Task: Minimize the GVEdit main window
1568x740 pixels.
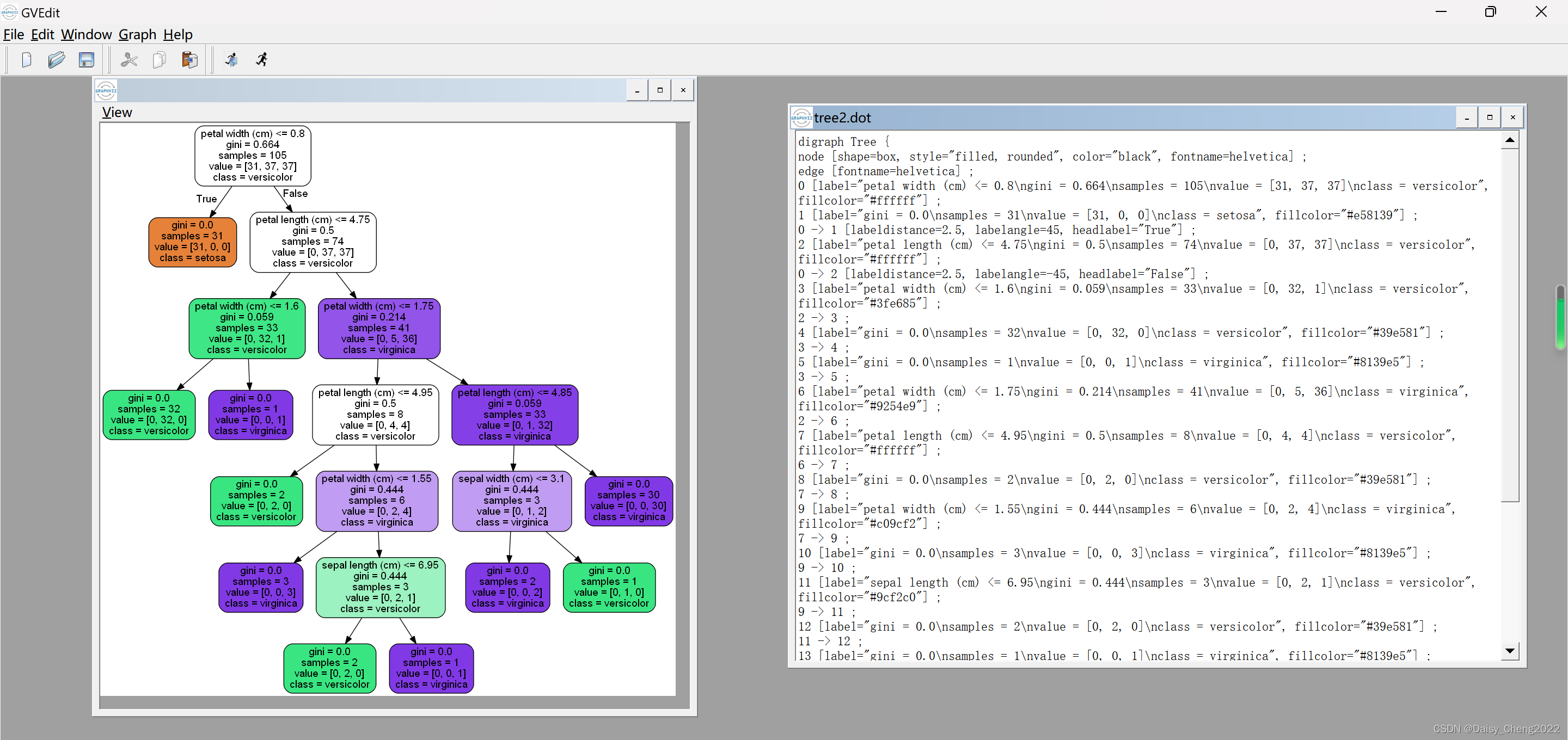Action: tap(1441, 11)
